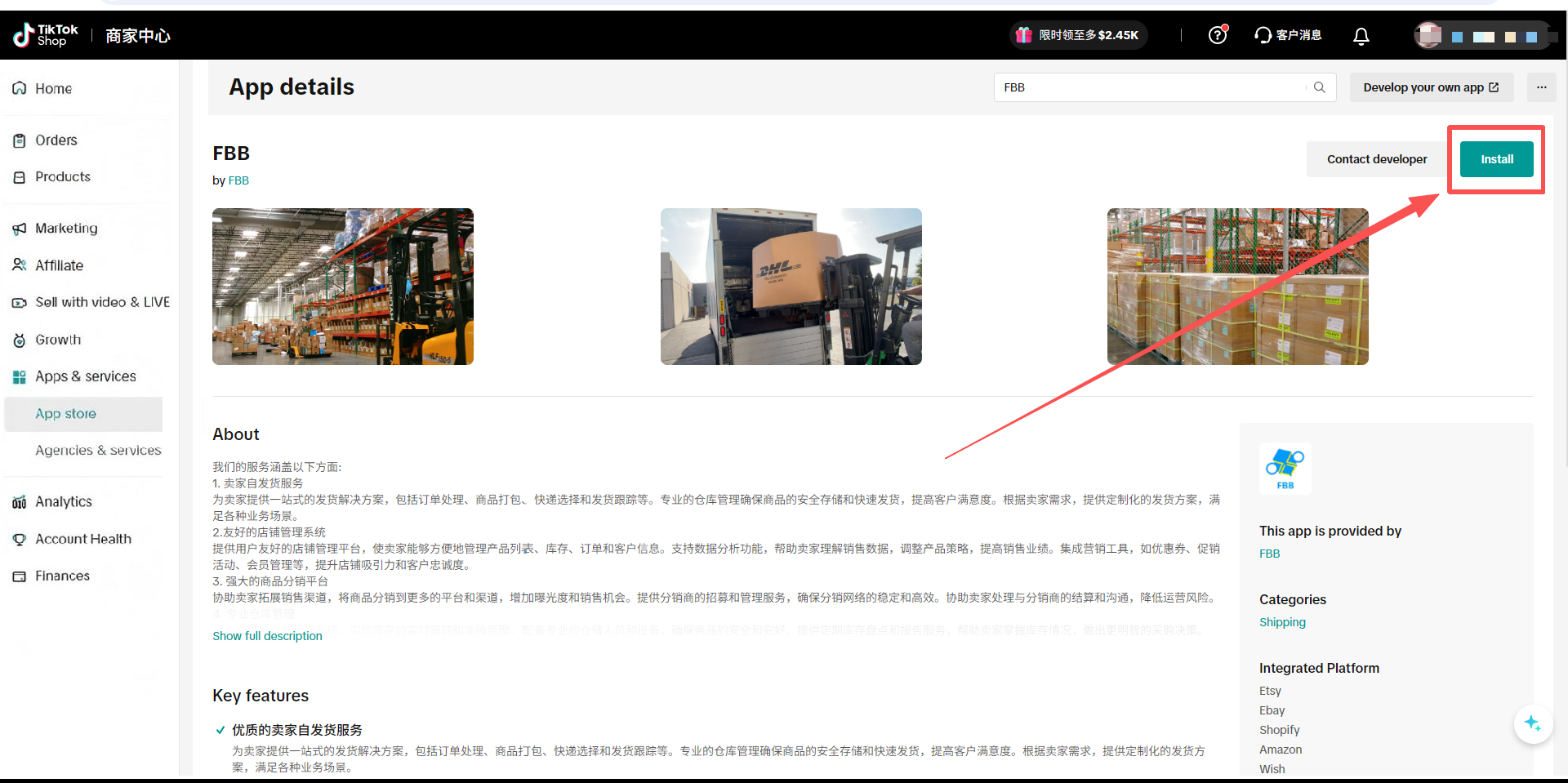Click the Analytics sidebar label

tap(64, 502)
